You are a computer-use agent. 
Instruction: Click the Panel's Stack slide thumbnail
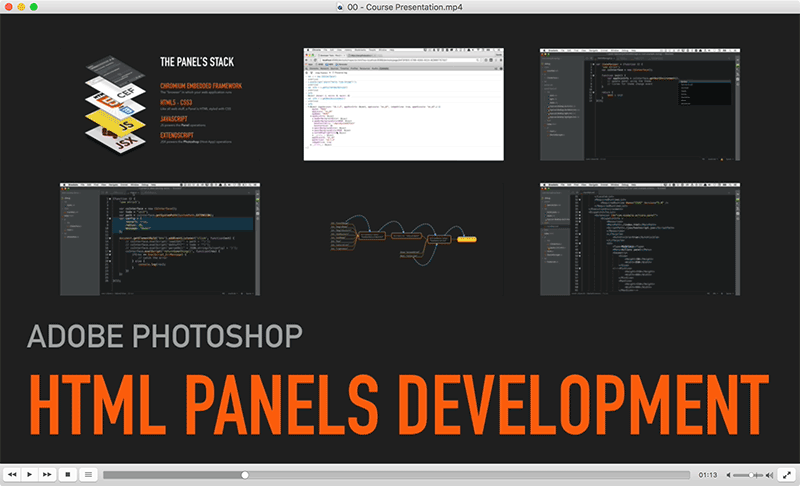(160, 105)
